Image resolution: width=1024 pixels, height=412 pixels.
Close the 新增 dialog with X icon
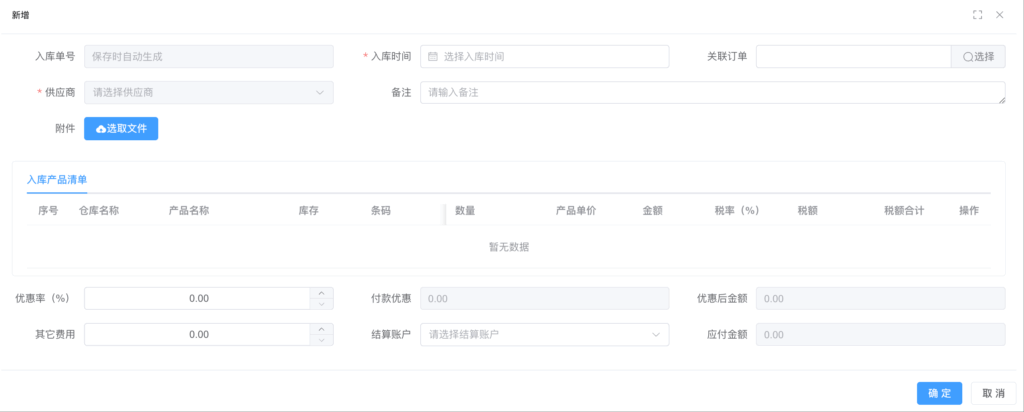(999, 15)
